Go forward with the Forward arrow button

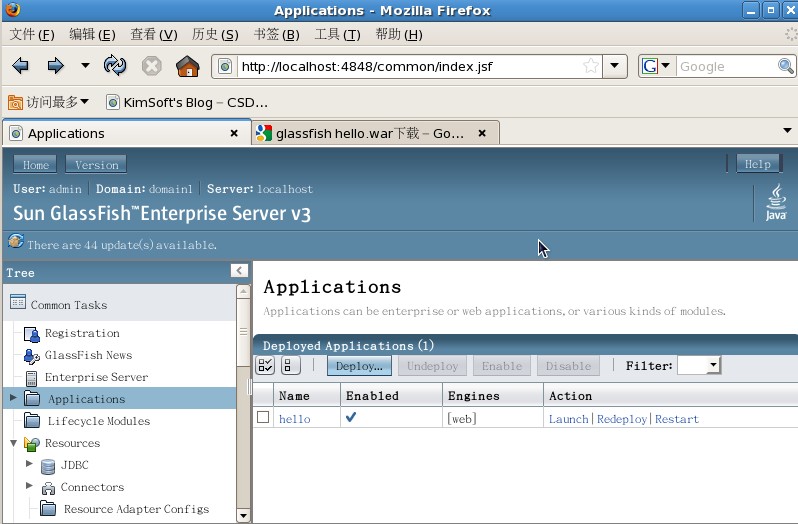pyautogui.click(x=55, y=66)
